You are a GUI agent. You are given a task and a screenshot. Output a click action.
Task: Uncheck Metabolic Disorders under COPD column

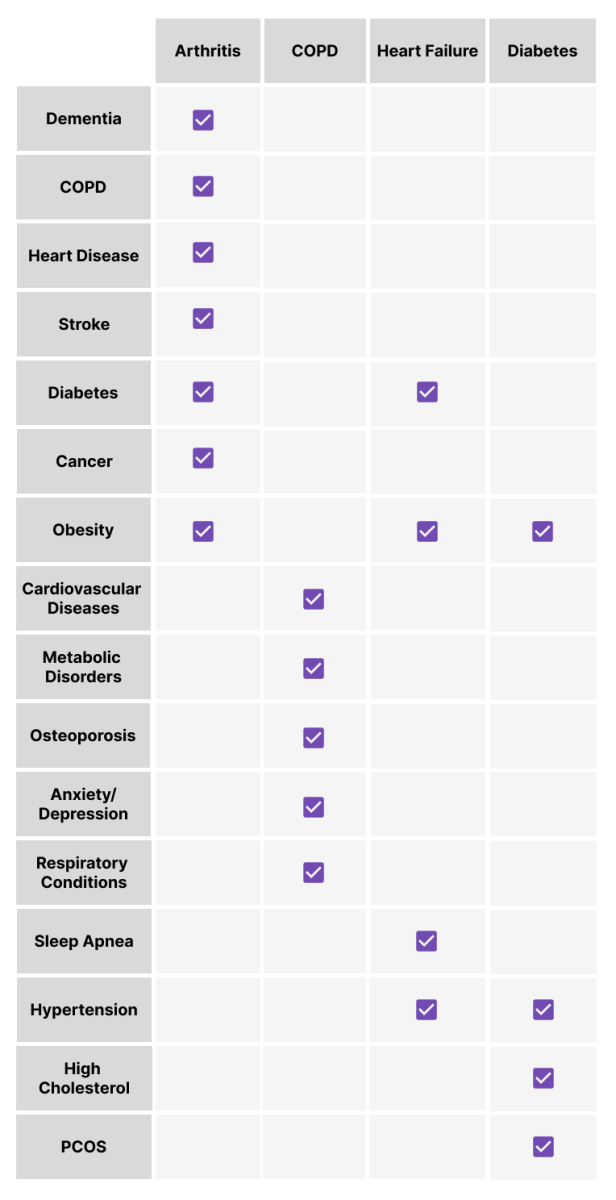(313, 668)
